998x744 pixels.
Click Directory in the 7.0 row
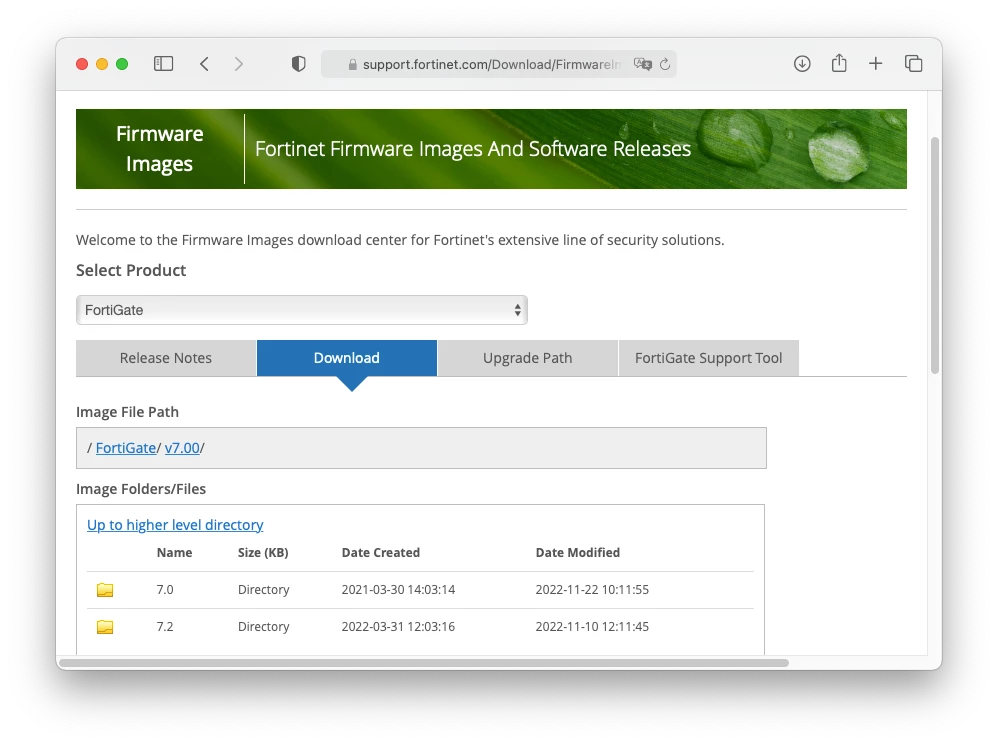click(264, 590)
